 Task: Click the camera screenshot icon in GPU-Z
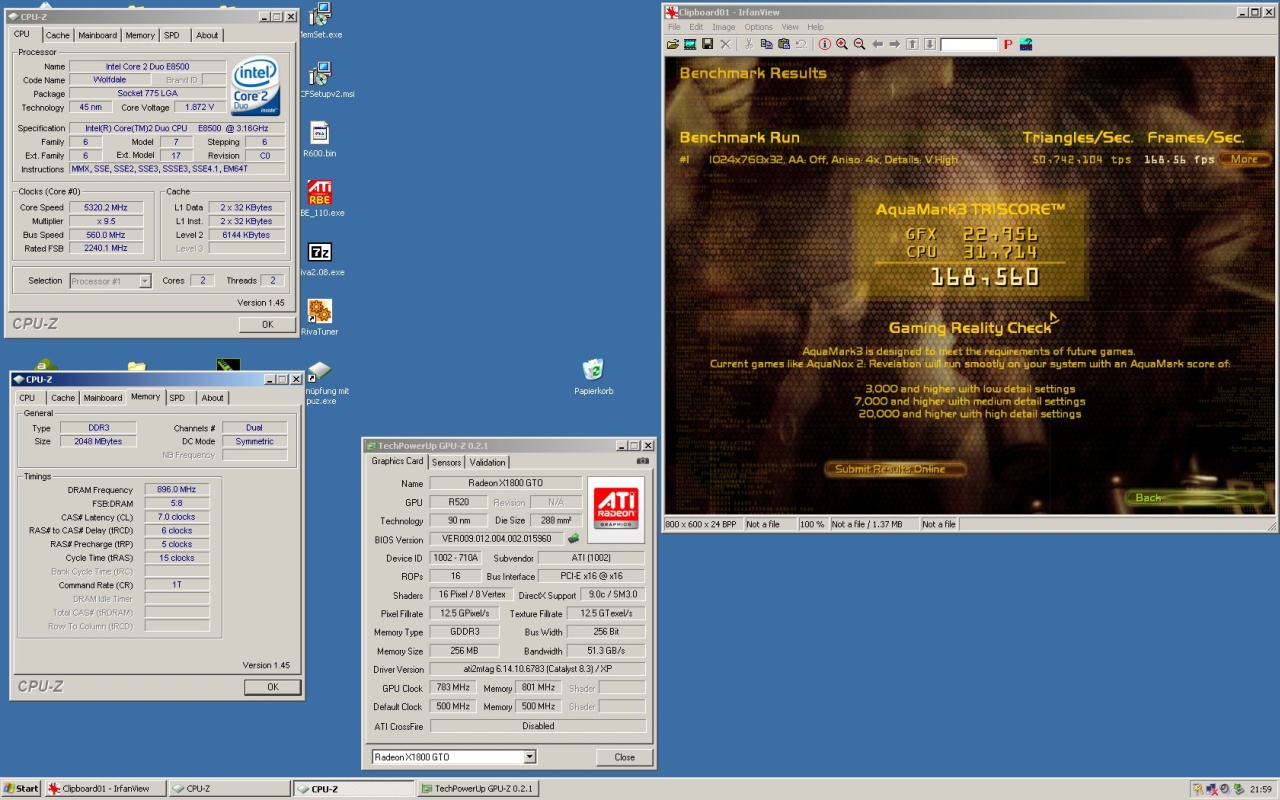tap(642, 461)
